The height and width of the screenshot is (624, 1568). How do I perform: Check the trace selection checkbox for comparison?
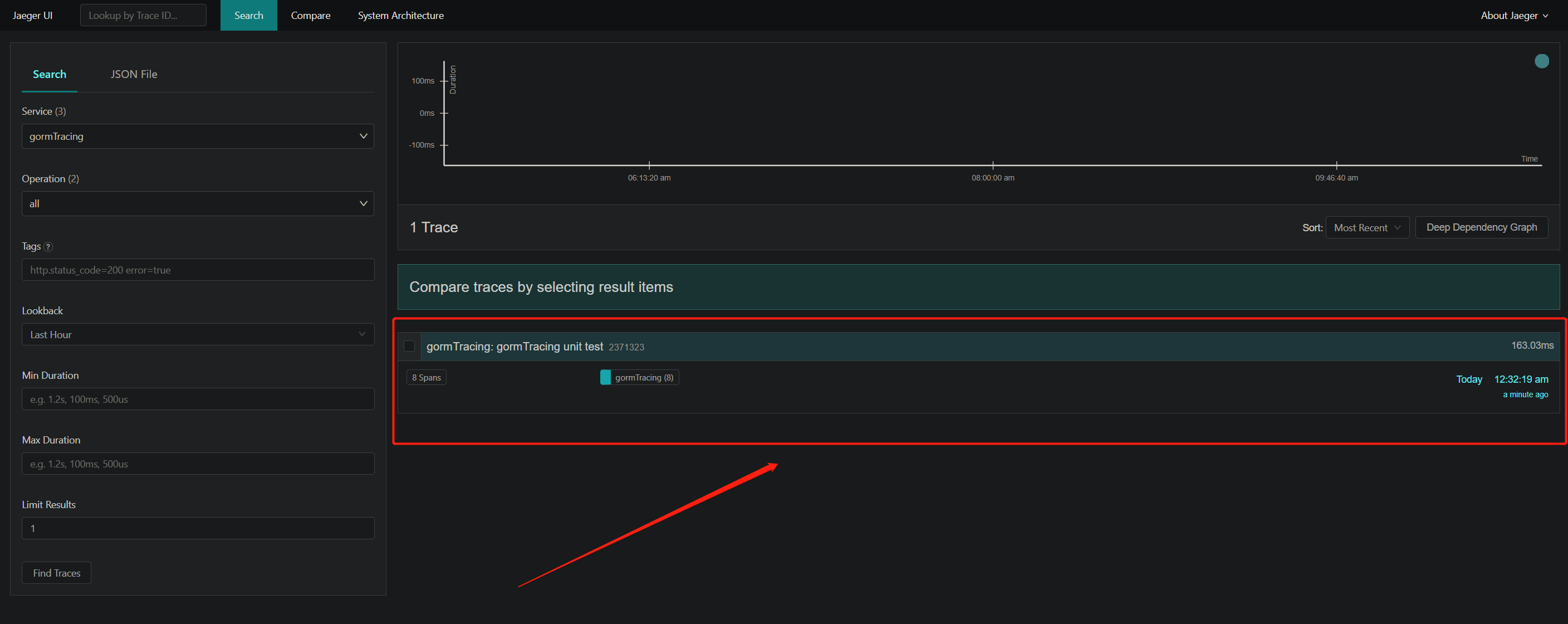(410, 346)
